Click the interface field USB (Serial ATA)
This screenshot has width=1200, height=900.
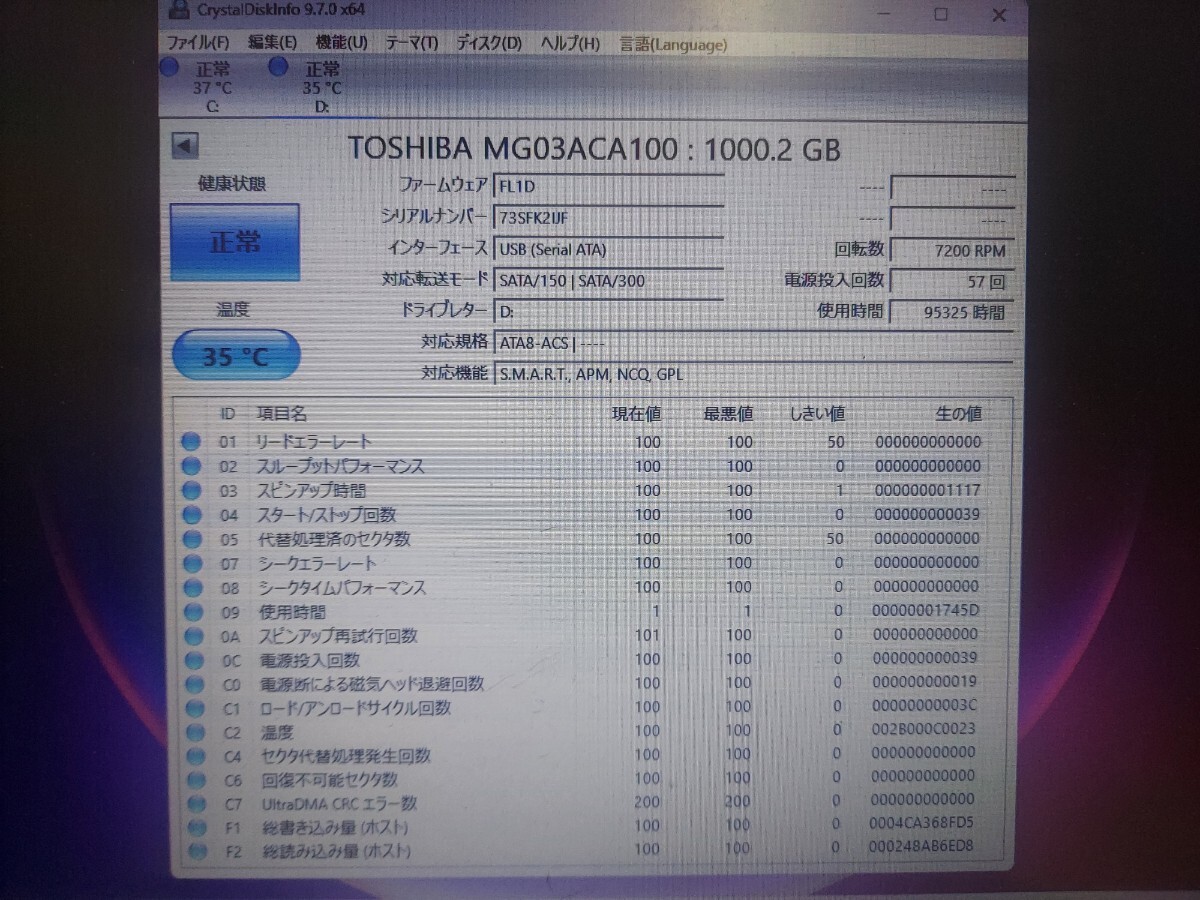609,249
